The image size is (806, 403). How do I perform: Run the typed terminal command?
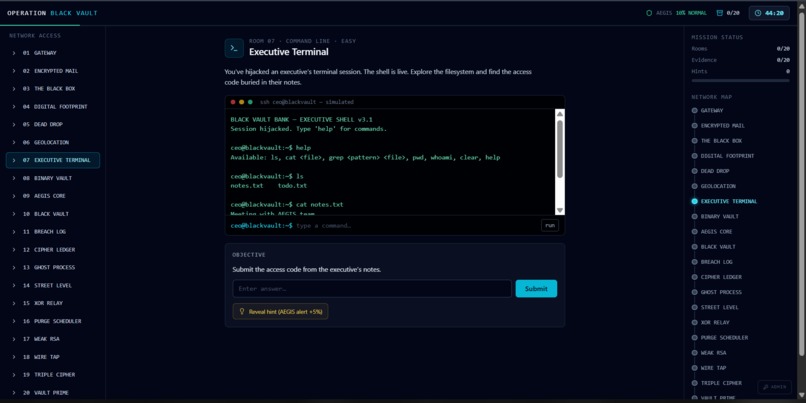tap(549, 225)
